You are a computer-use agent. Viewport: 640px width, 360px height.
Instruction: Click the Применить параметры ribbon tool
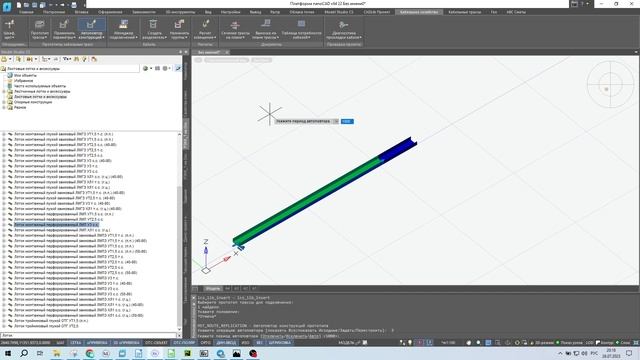64,29
